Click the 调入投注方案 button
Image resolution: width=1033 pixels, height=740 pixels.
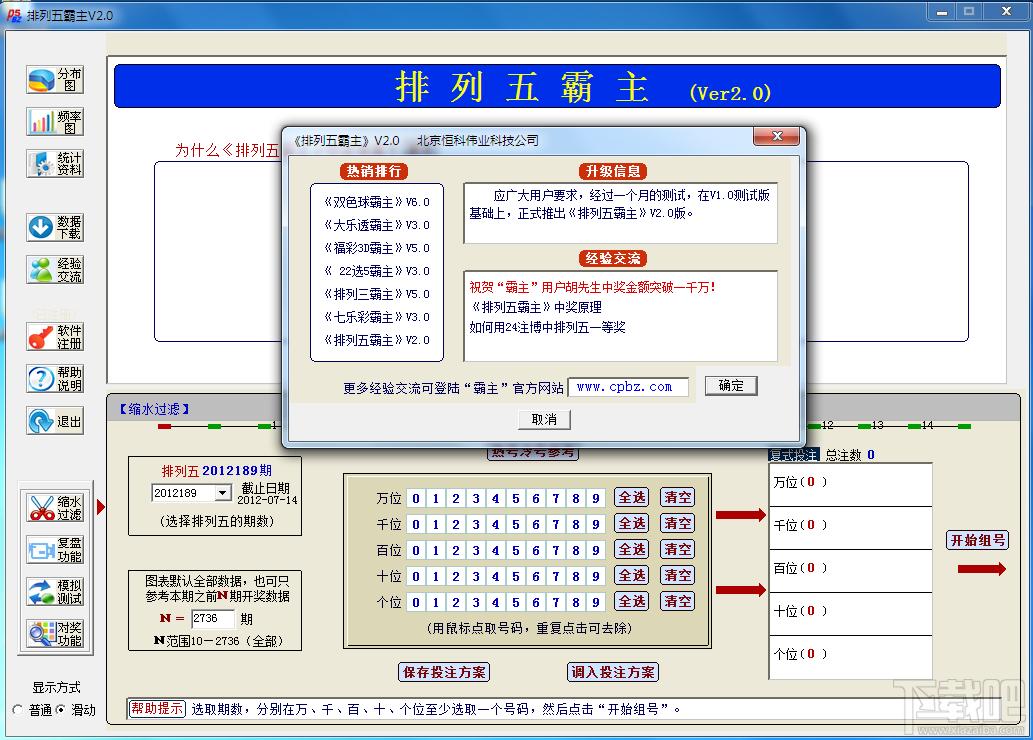pyautogui.click(x=613, y=672)
